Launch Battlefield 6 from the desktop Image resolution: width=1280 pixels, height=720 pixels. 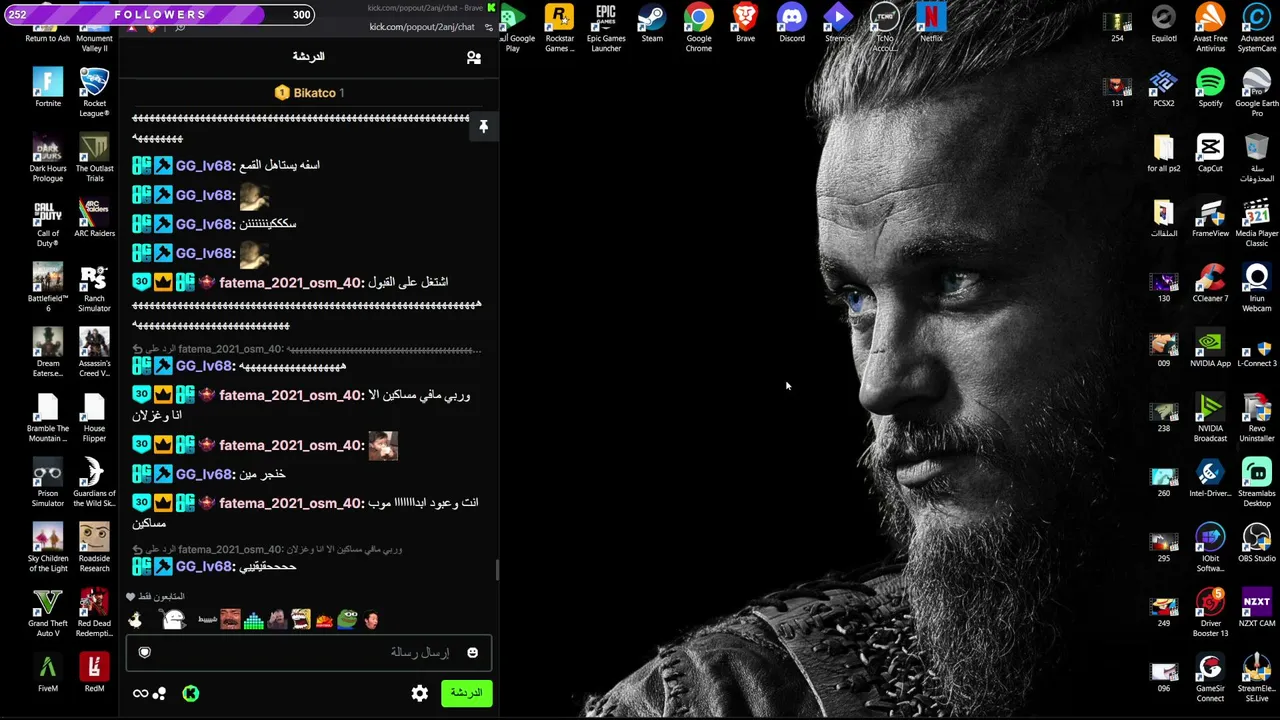tap(47, 287)
